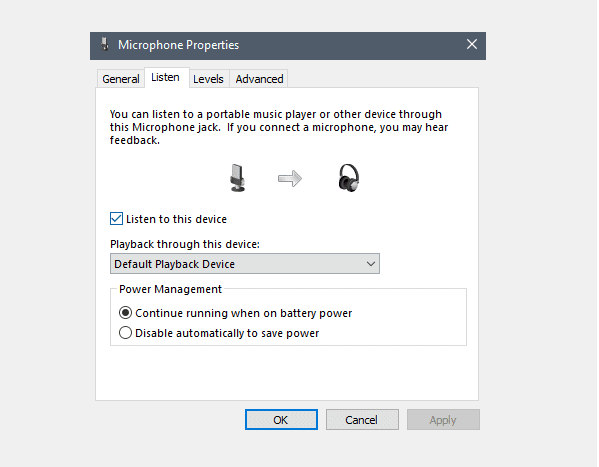Image resolution: width=599 pixels, height=467 pixels.
Task: Click the microphone device image
Action: [237, 178]
